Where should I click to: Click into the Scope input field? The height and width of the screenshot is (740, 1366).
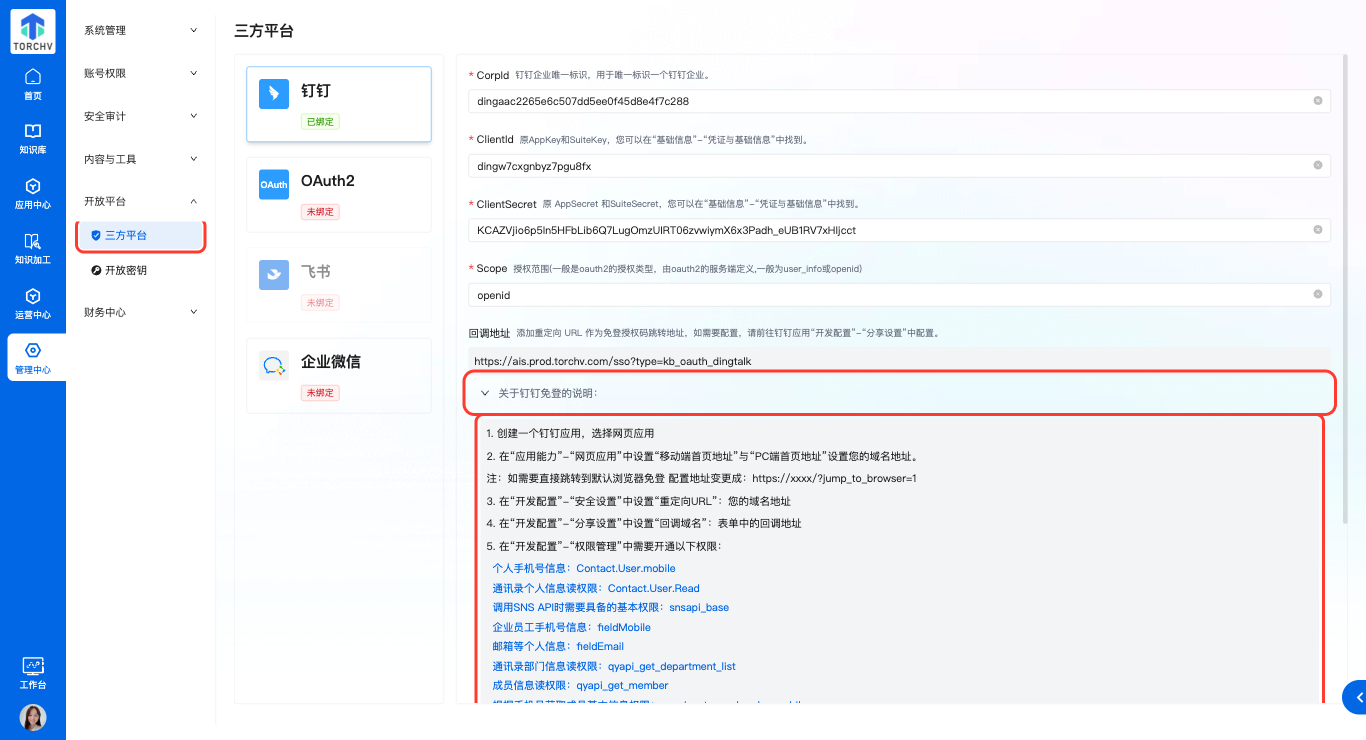pyautogui.click(x=890, y=295)
